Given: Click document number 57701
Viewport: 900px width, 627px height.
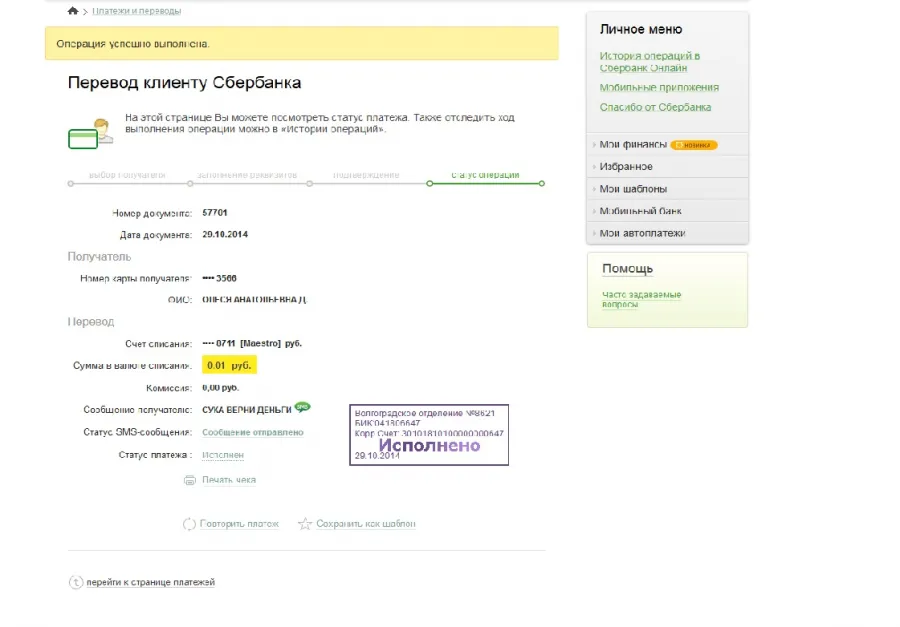Looking at the screenshot, I should 215,213.
